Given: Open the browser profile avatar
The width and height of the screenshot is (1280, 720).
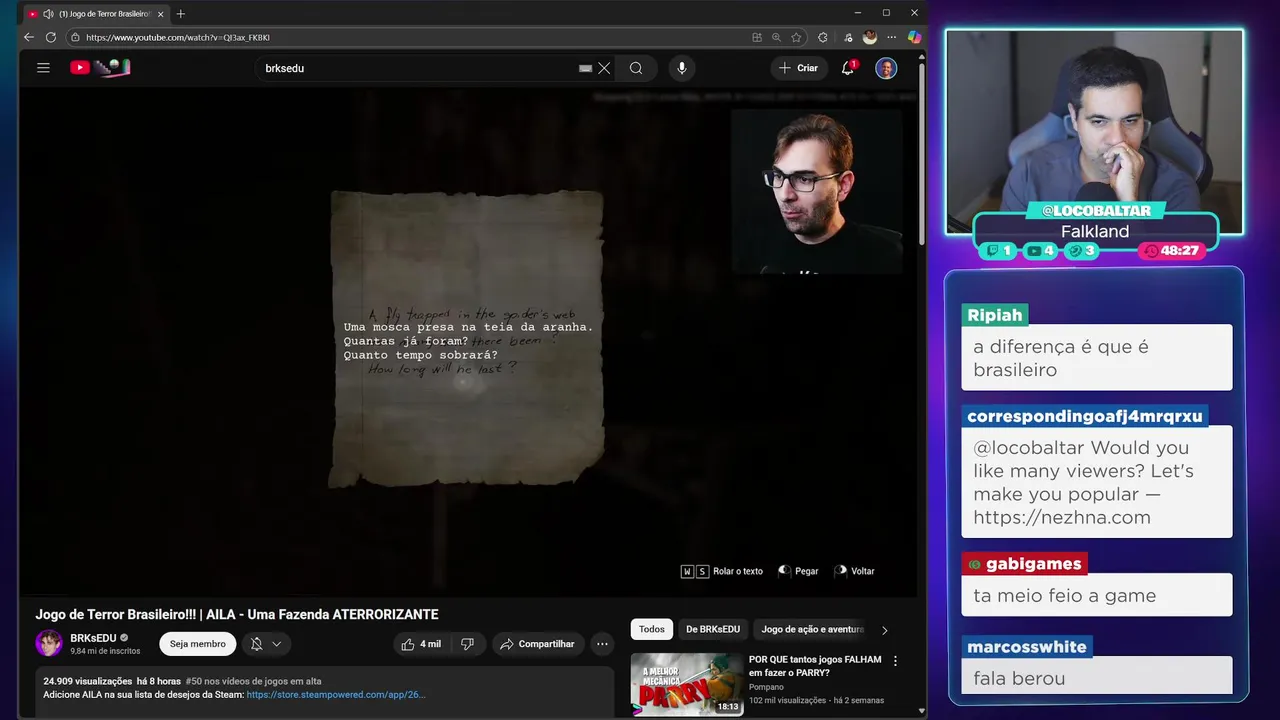Looking at the screenshot, I should click(870, 37).
